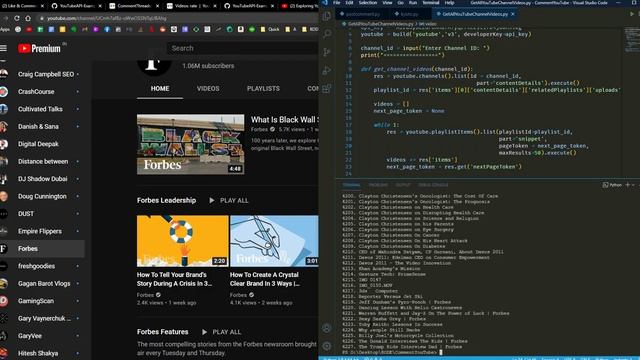Image resolution: width=640 pixels, height=360 pixels.
Task: Open the Apps bookmarks shortcut
Action: pyautogui.click(x=4, y=29)
